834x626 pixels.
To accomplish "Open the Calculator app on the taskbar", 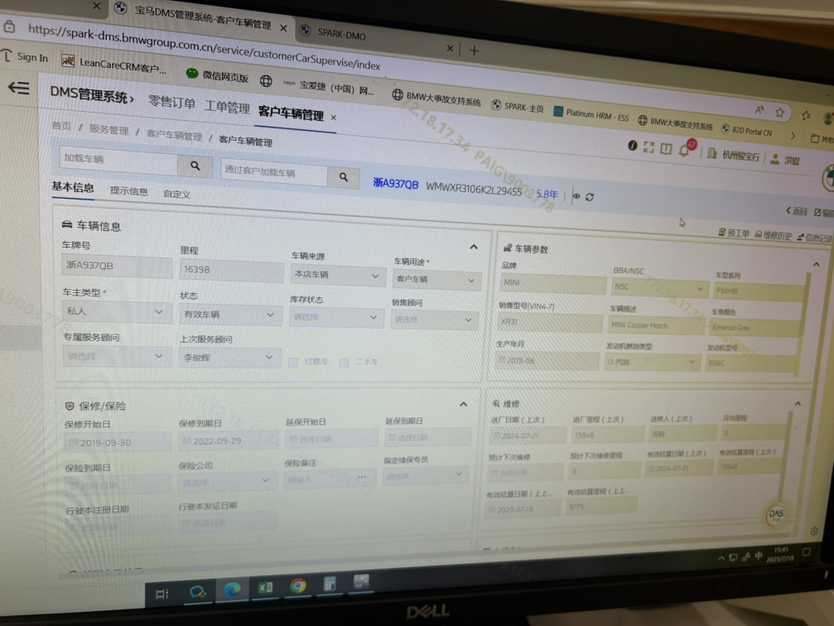I will 330,584.
